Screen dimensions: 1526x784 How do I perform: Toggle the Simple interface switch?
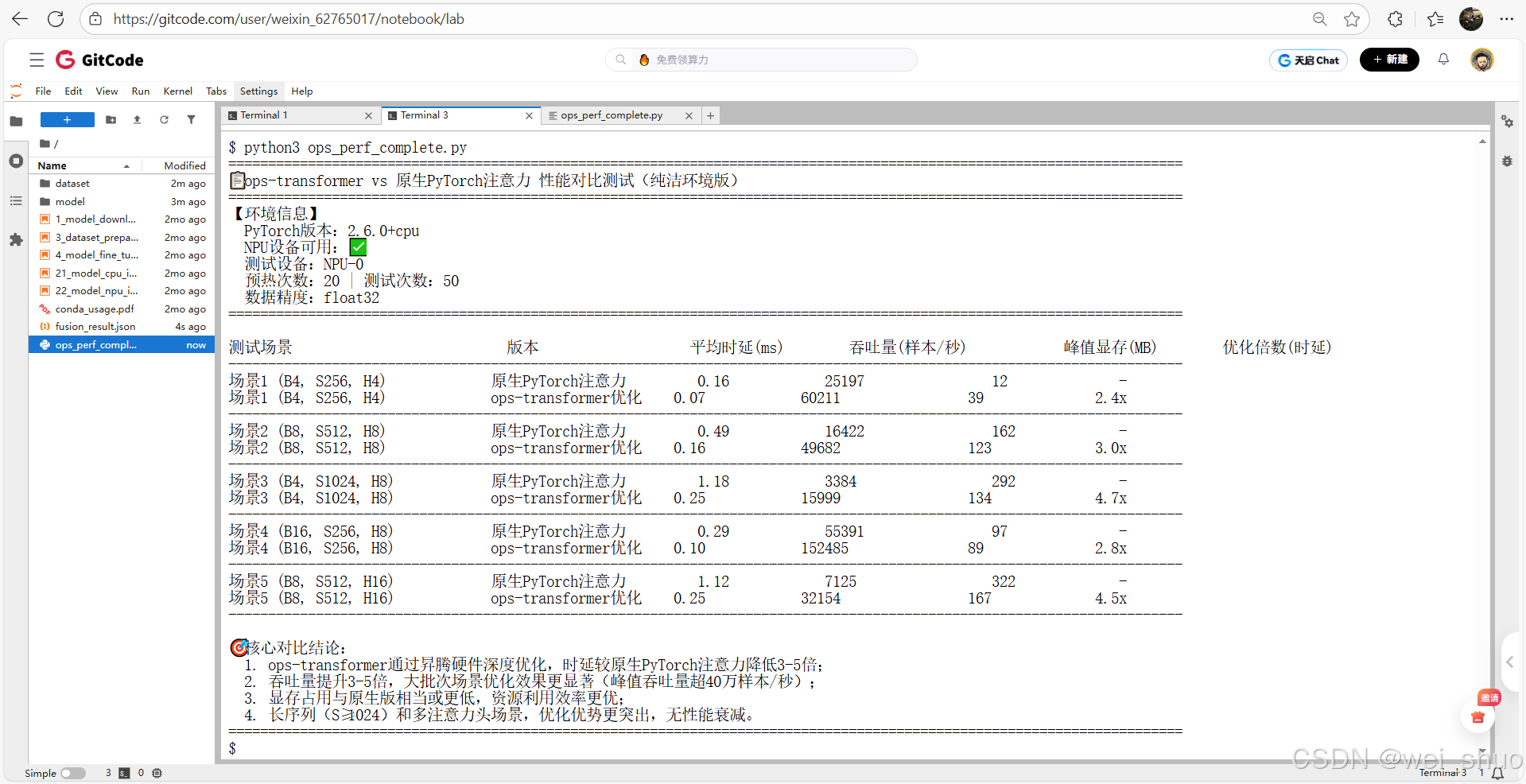(73, 773)
